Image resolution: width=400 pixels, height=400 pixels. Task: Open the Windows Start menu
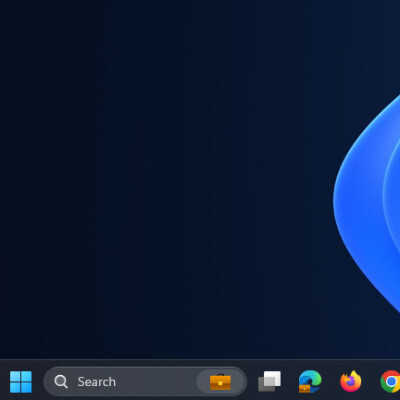coord(21,382)
